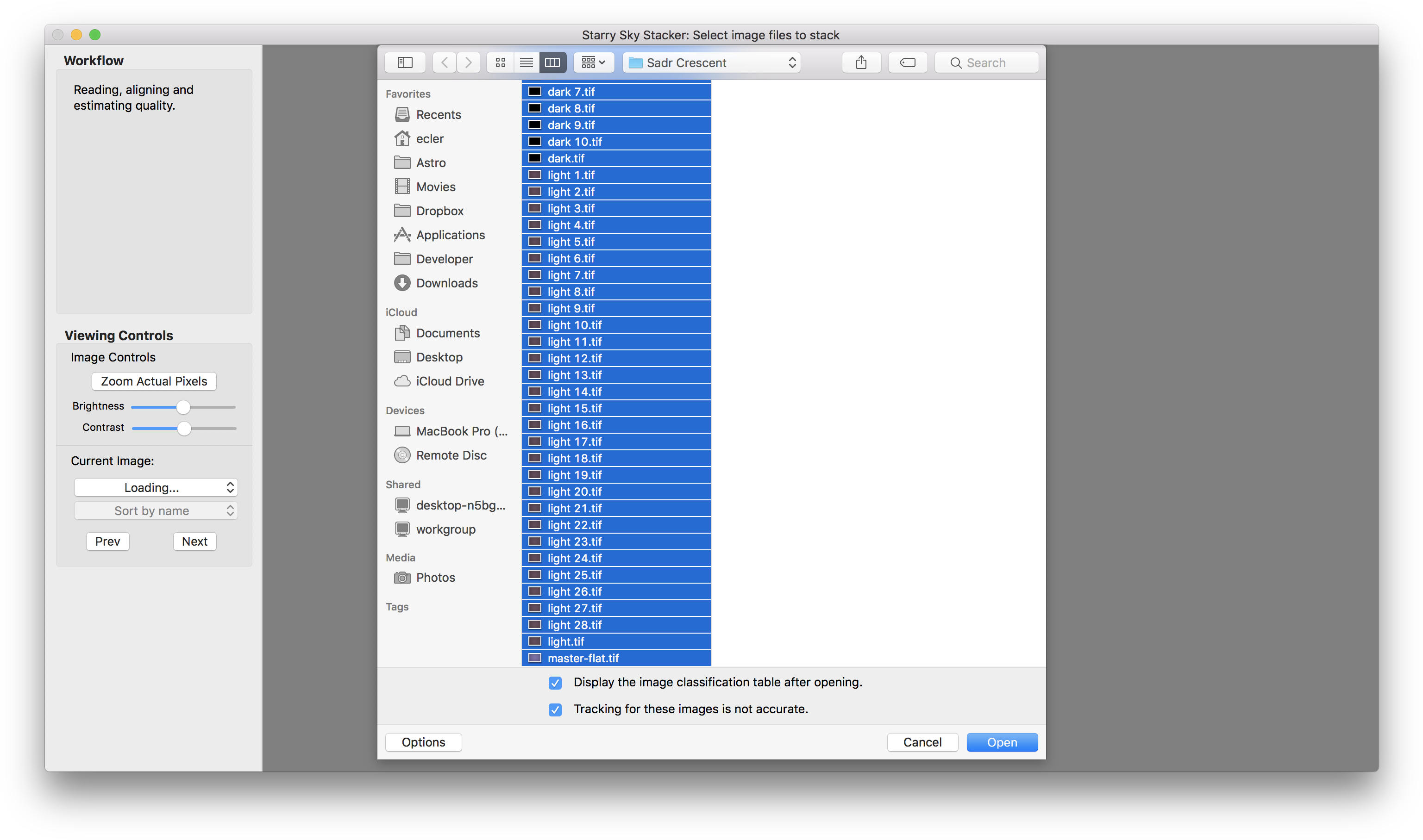Select file light 12.tif
Image resolution: width=1423 pixels, height=840 pixels.
(616, 358)
